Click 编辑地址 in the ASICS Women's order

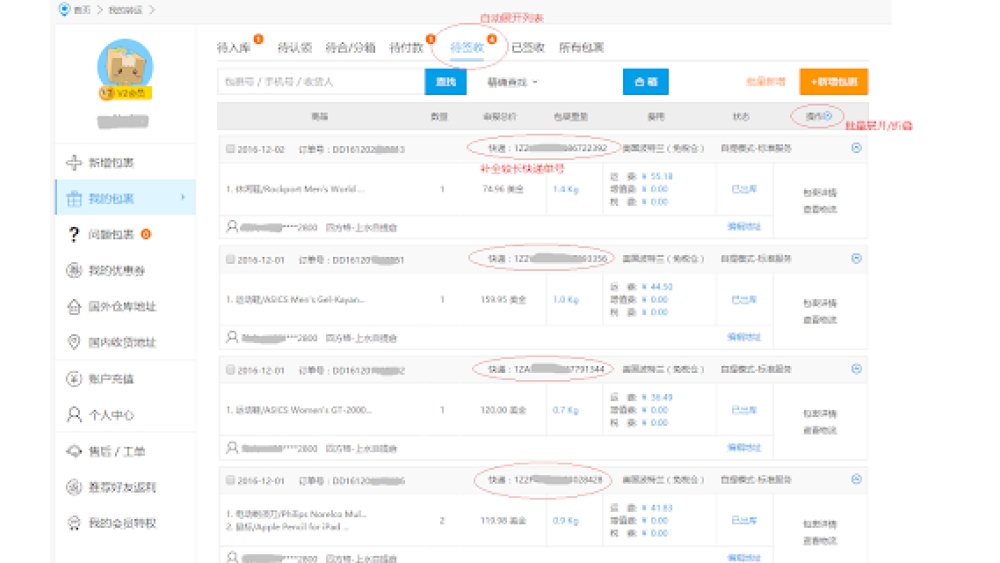tap(744, 448)
